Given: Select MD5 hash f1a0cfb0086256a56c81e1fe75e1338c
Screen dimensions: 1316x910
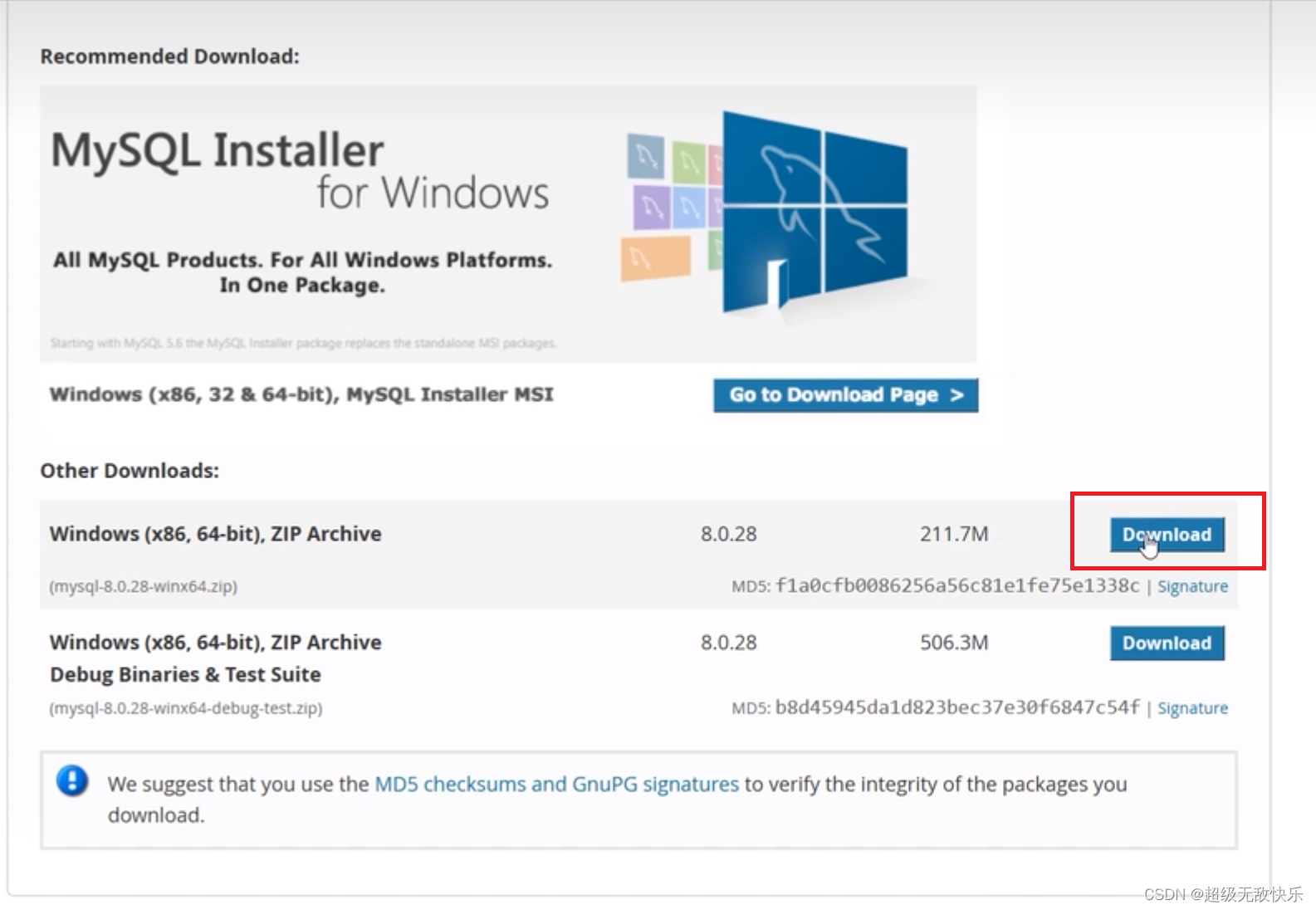Looking at the screenshot, I should click(x=957, y=585).
